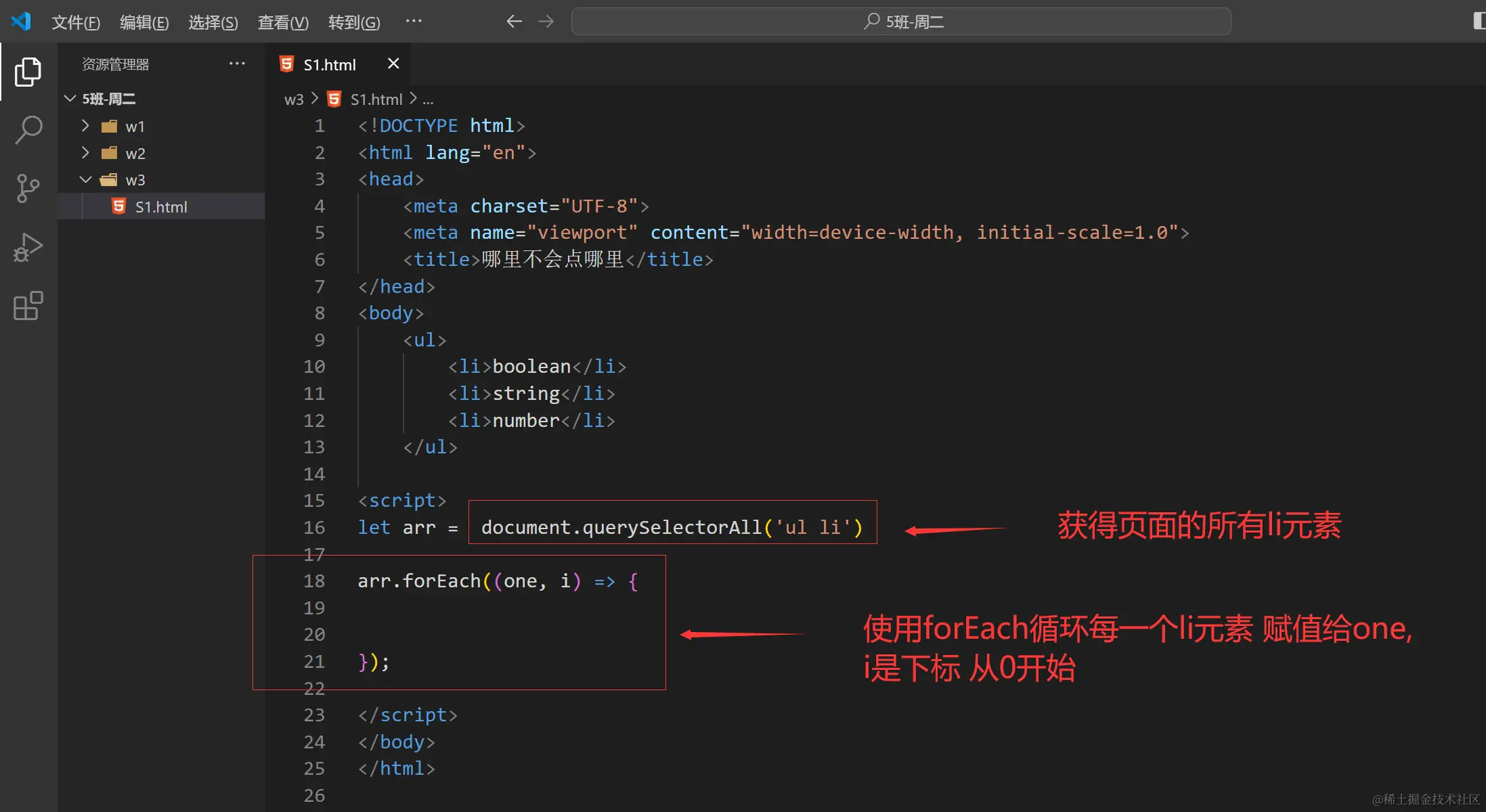The image size is (1486, 812).
Task: Click the string list item text
Action: point(527,394)
